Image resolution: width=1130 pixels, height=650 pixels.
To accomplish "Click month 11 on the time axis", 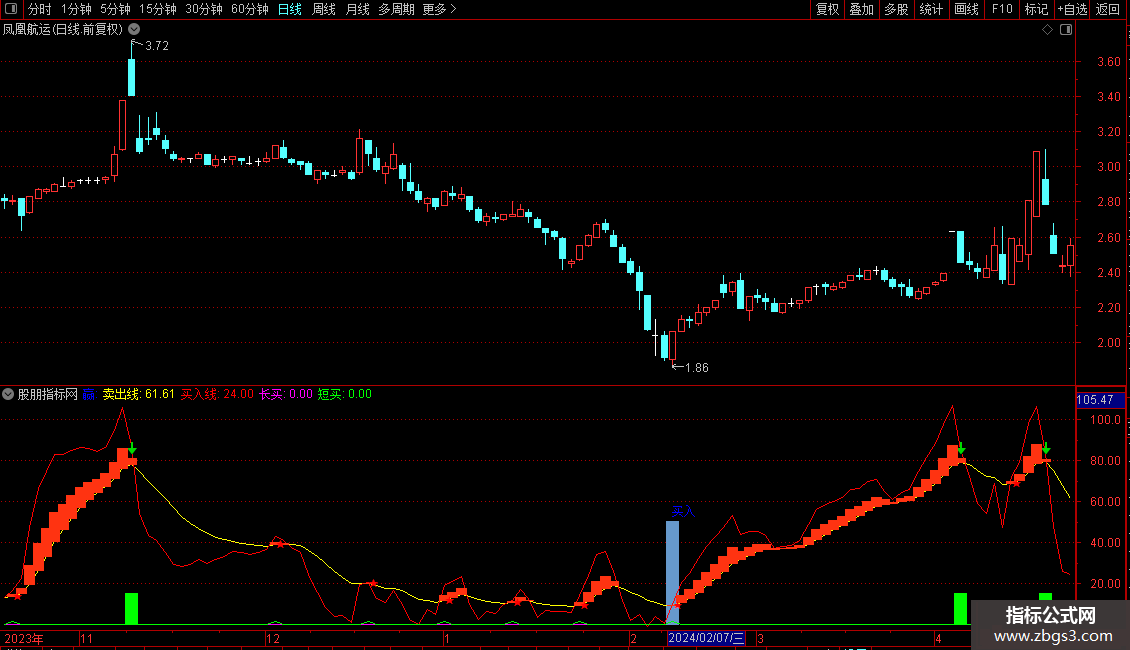I will 86,638.
